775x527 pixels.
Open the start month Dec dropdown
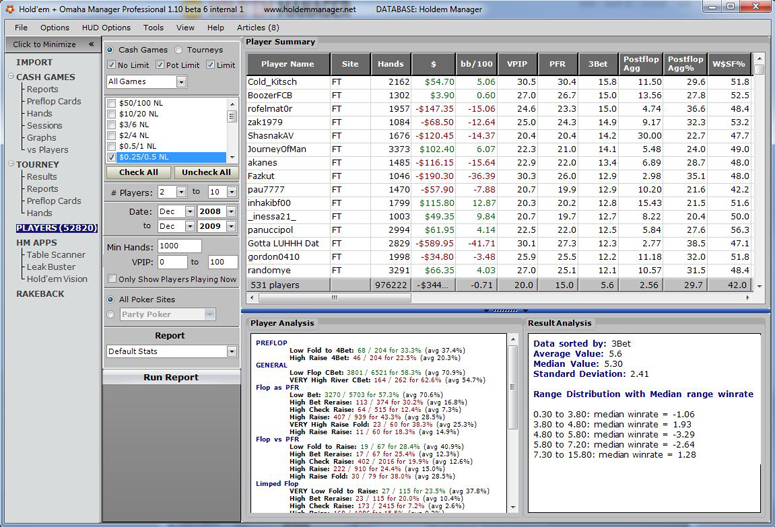[x=190, y=212]
